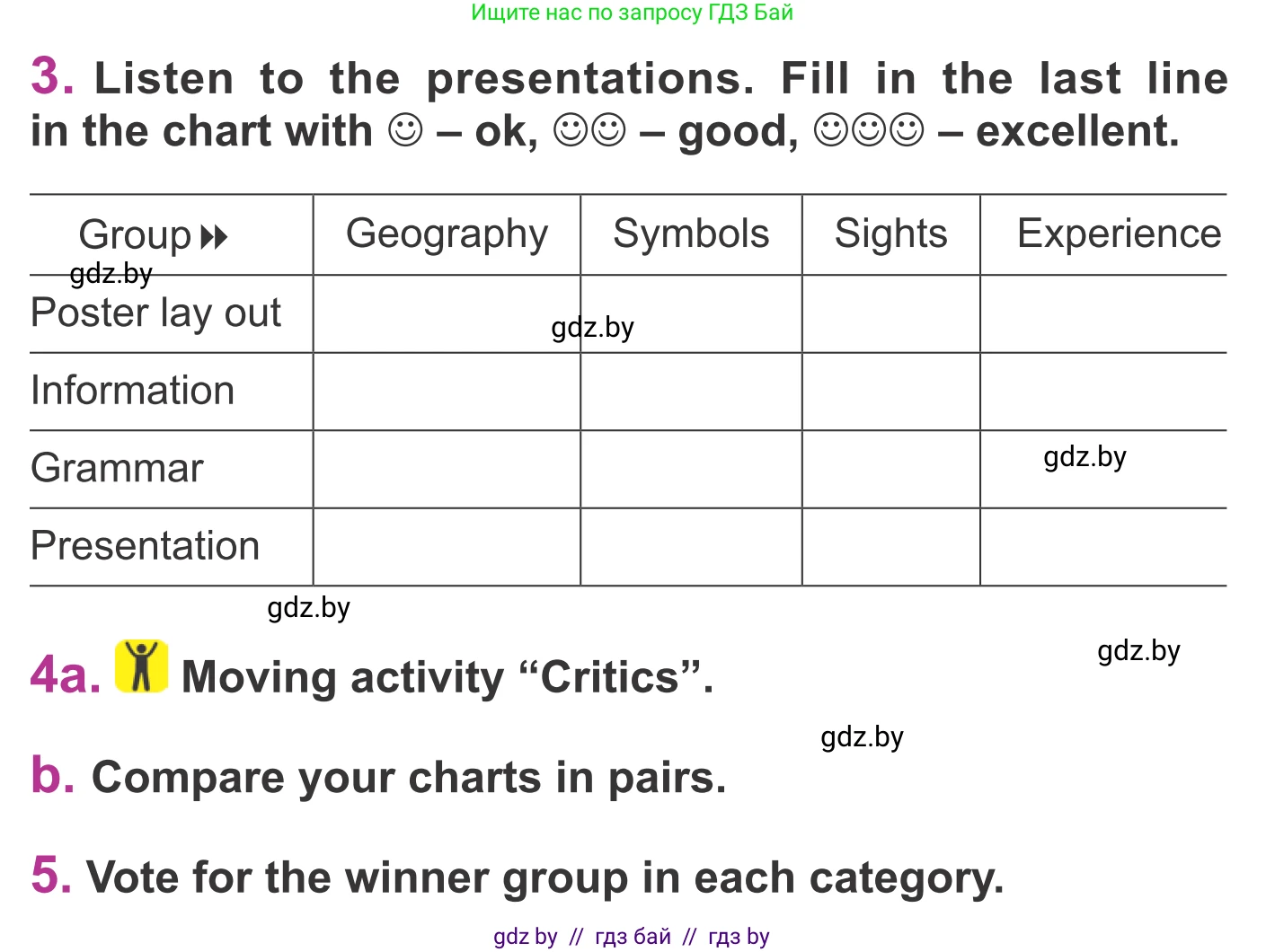Click the Information row label
This screenshot has height=952, width=1266.
(132, 391)
